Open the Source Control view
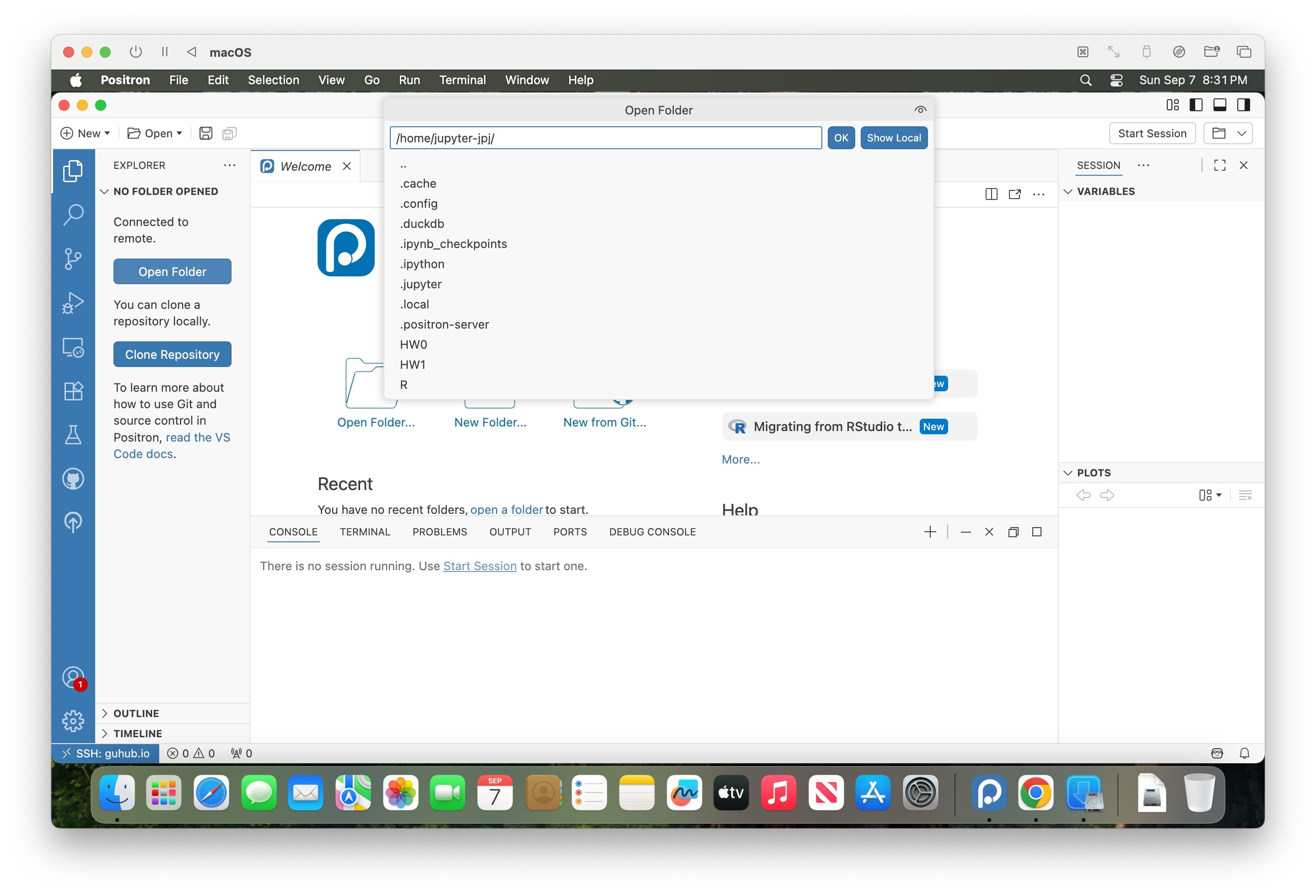The width and height of the screenshot is (1316, 896). tap(73, 259)
